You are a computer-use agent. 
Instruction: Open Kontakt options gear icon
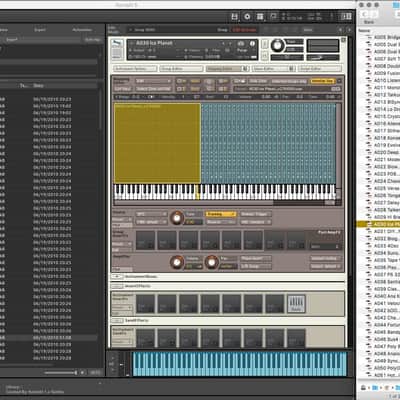(x=247, y=17)
